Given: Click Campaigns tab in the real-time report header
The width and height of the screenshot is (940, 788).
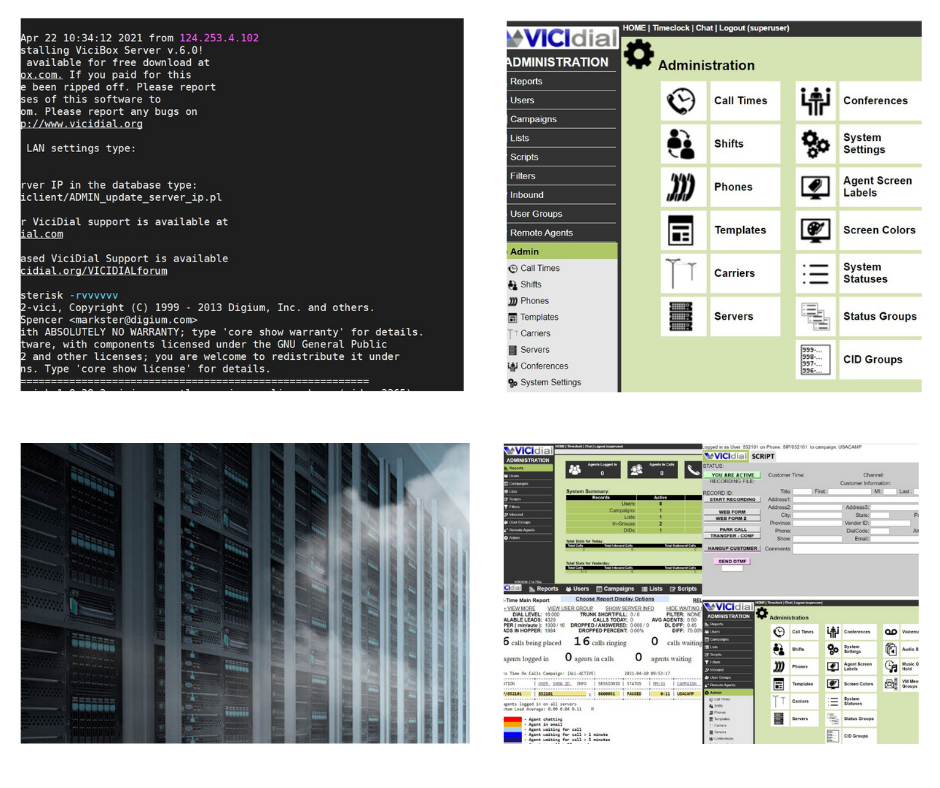Looking at the screenshot, I should click(x=614, y=589).
